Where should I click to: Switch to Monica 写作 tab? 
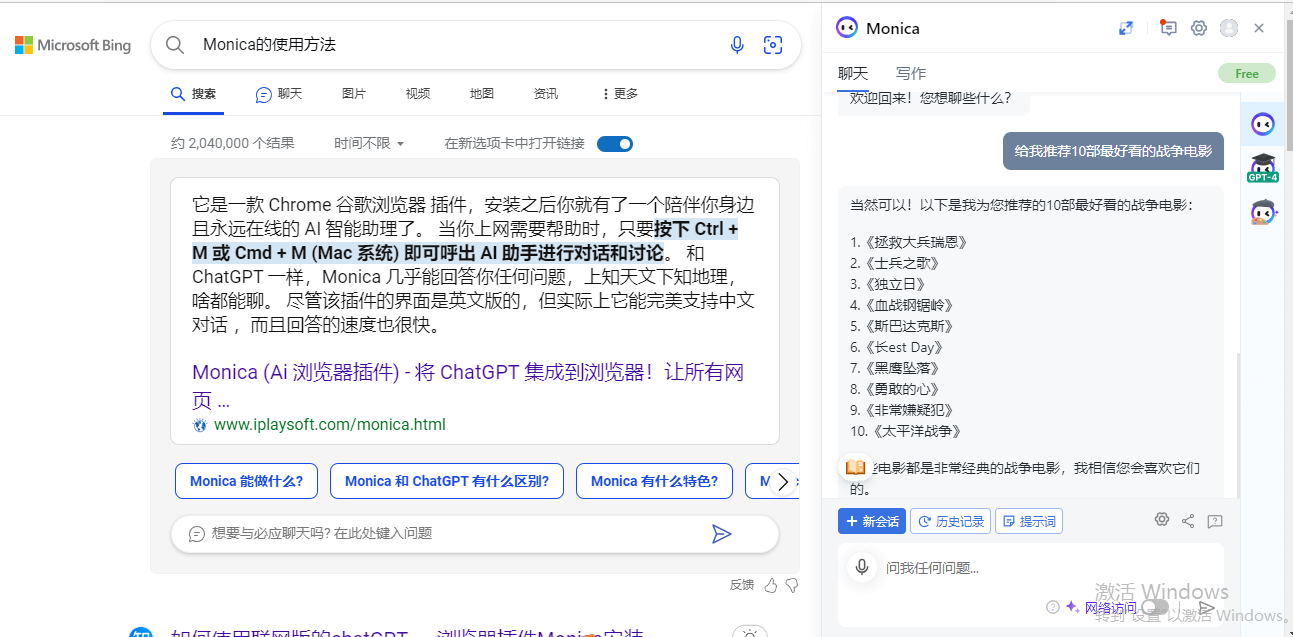point(911,73)
